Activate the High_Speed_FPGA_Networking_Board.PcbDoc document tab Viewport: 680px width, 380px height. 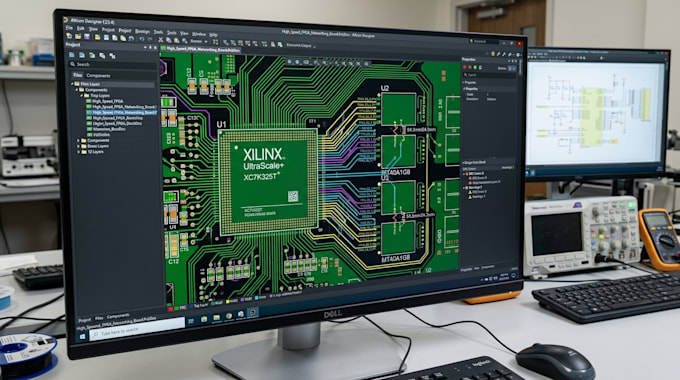(201, 49)
